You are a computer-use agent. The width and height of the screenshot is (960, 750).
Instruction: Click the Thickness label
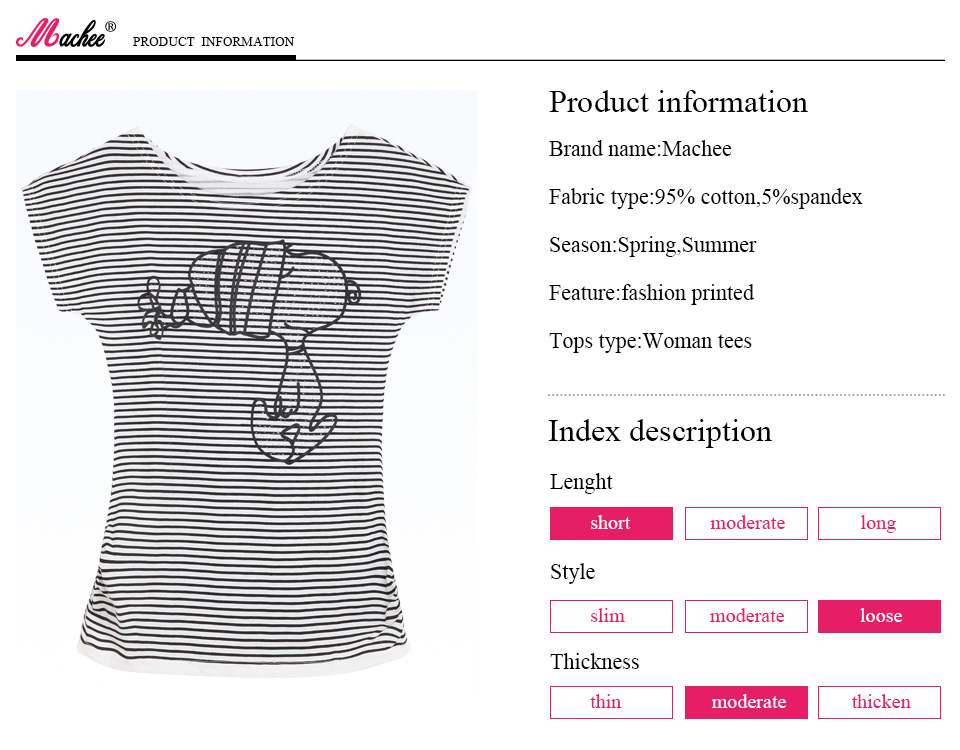tap(594, 662)
